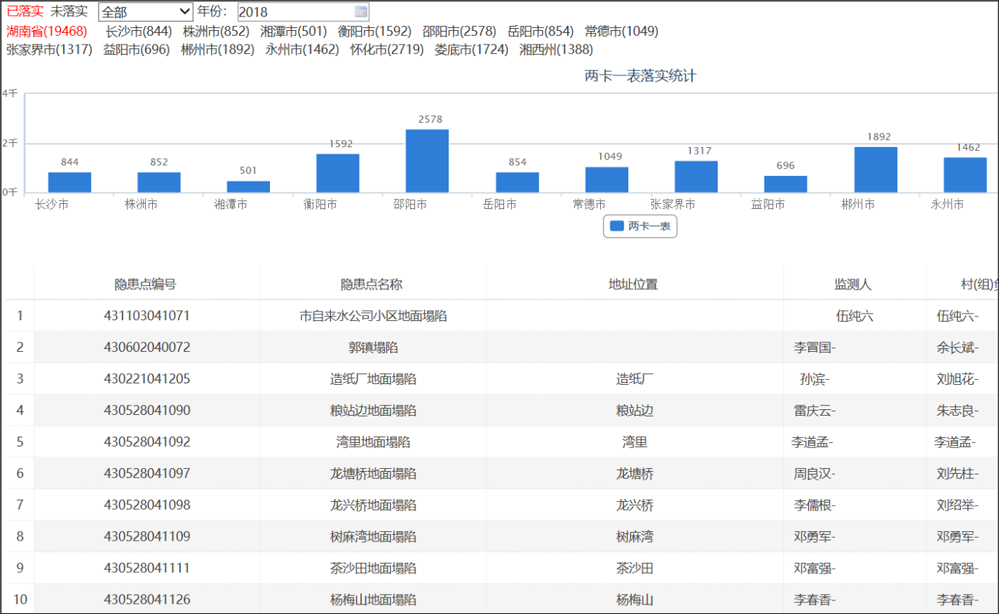Sort by 隐患点编号 column header
Image resolution: width=1000 pixels, height=616 pixels.
click(146, 285)
